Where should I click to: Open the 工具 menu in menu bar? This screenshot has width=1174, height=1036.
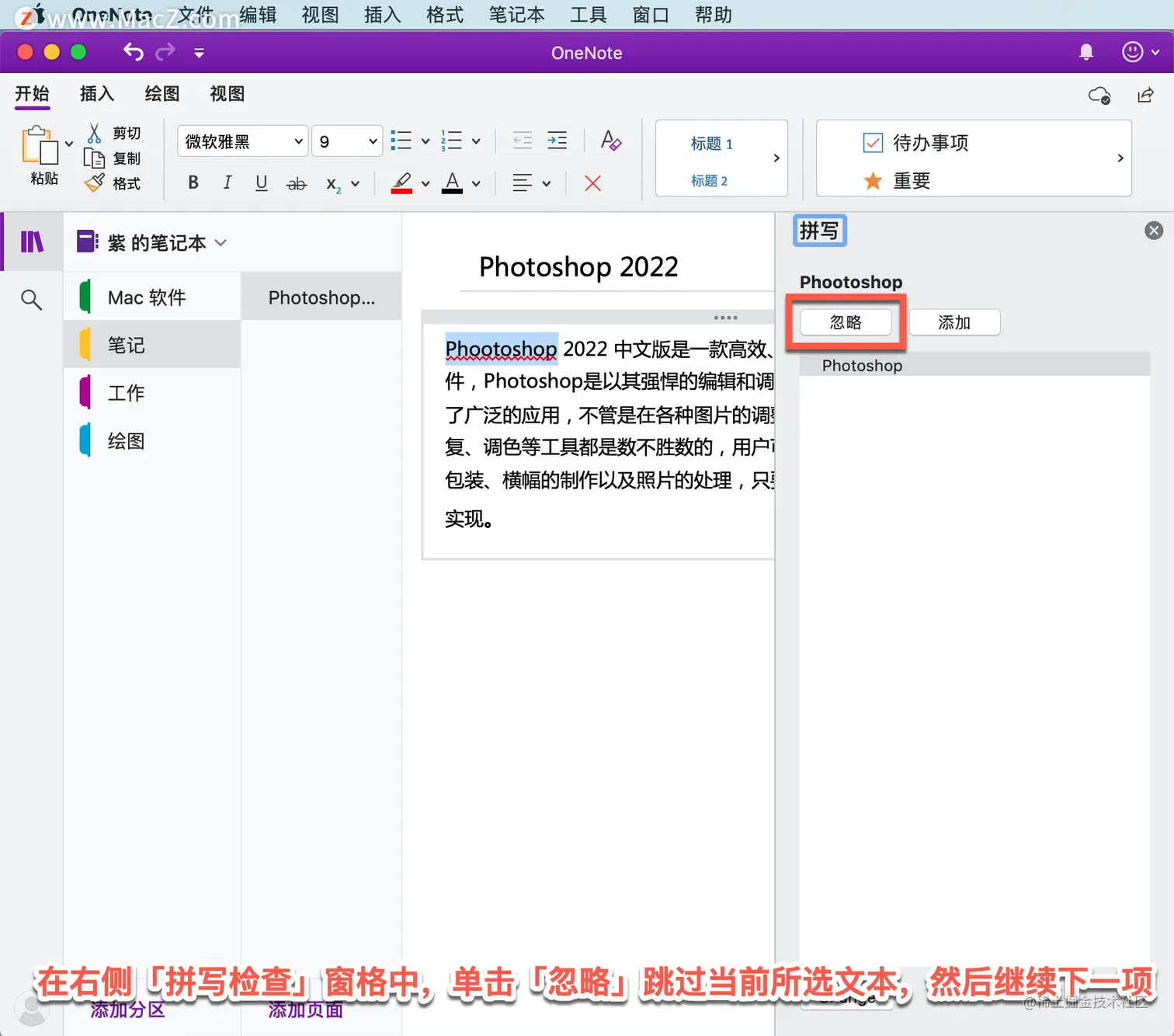(x=589, y=15)
